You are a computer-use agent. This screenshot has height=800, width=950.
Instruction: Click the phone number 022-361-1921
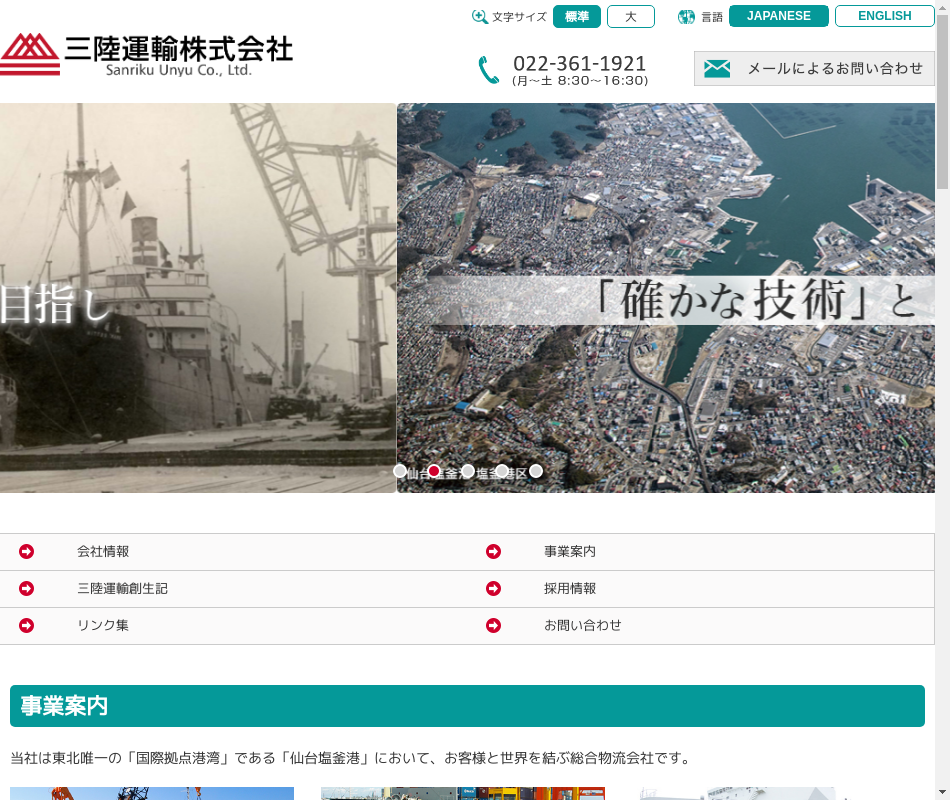[x=580, y=63]
